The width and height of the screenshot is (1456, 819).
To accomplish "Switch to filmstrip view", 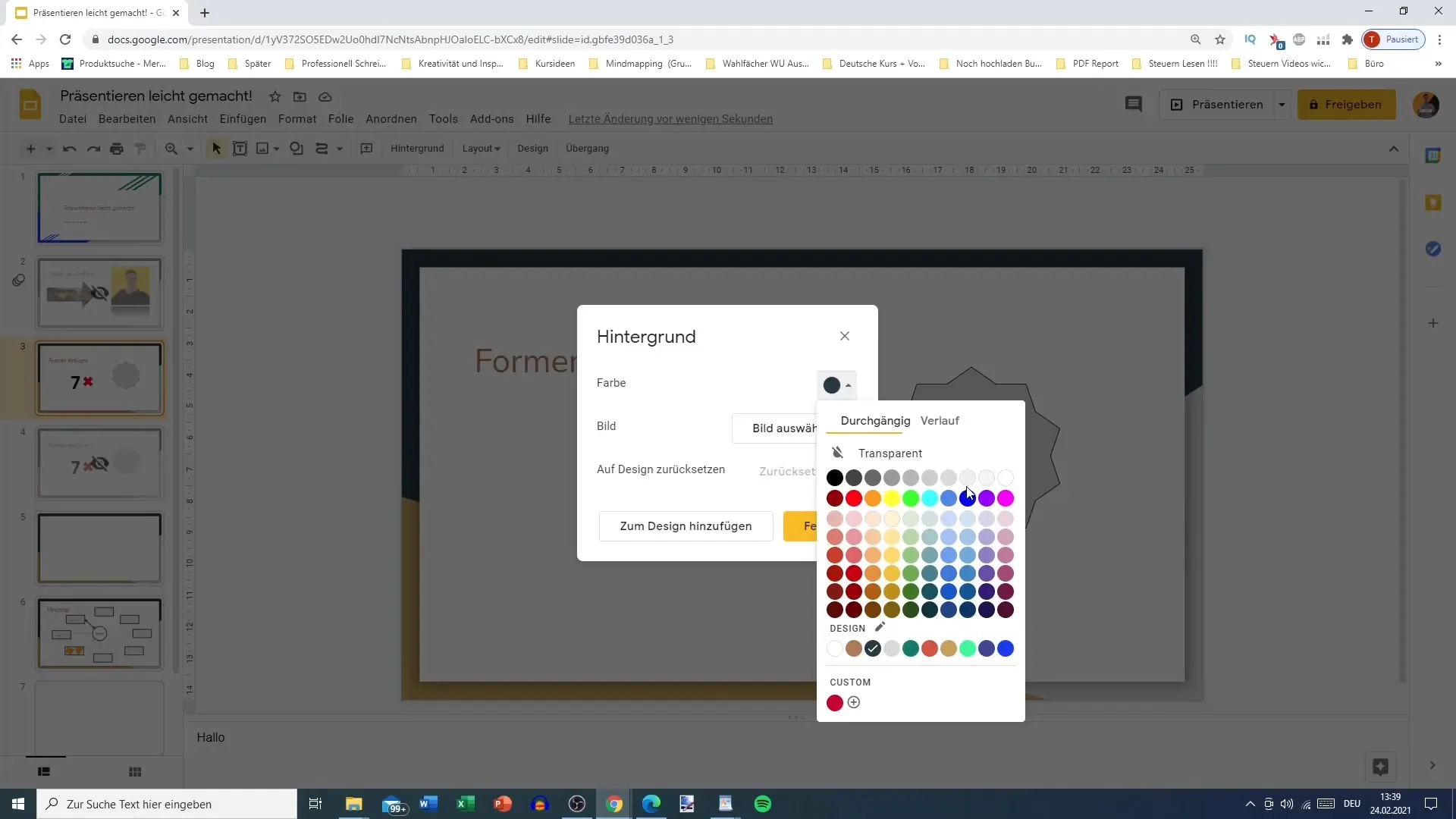I will [x=44, y=772].
